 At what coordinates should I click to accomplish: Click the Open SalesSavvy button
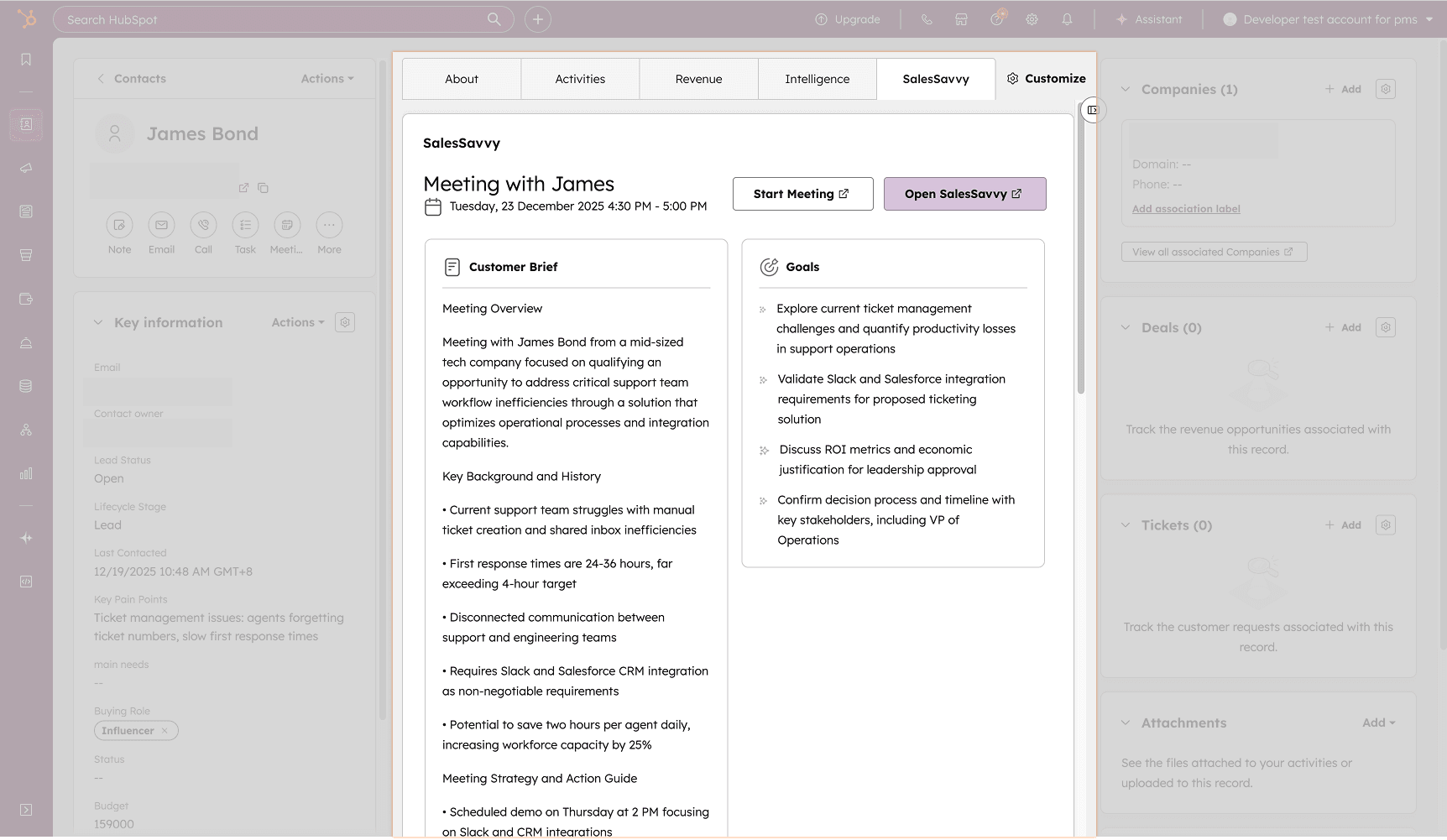[x=965, y=194]
